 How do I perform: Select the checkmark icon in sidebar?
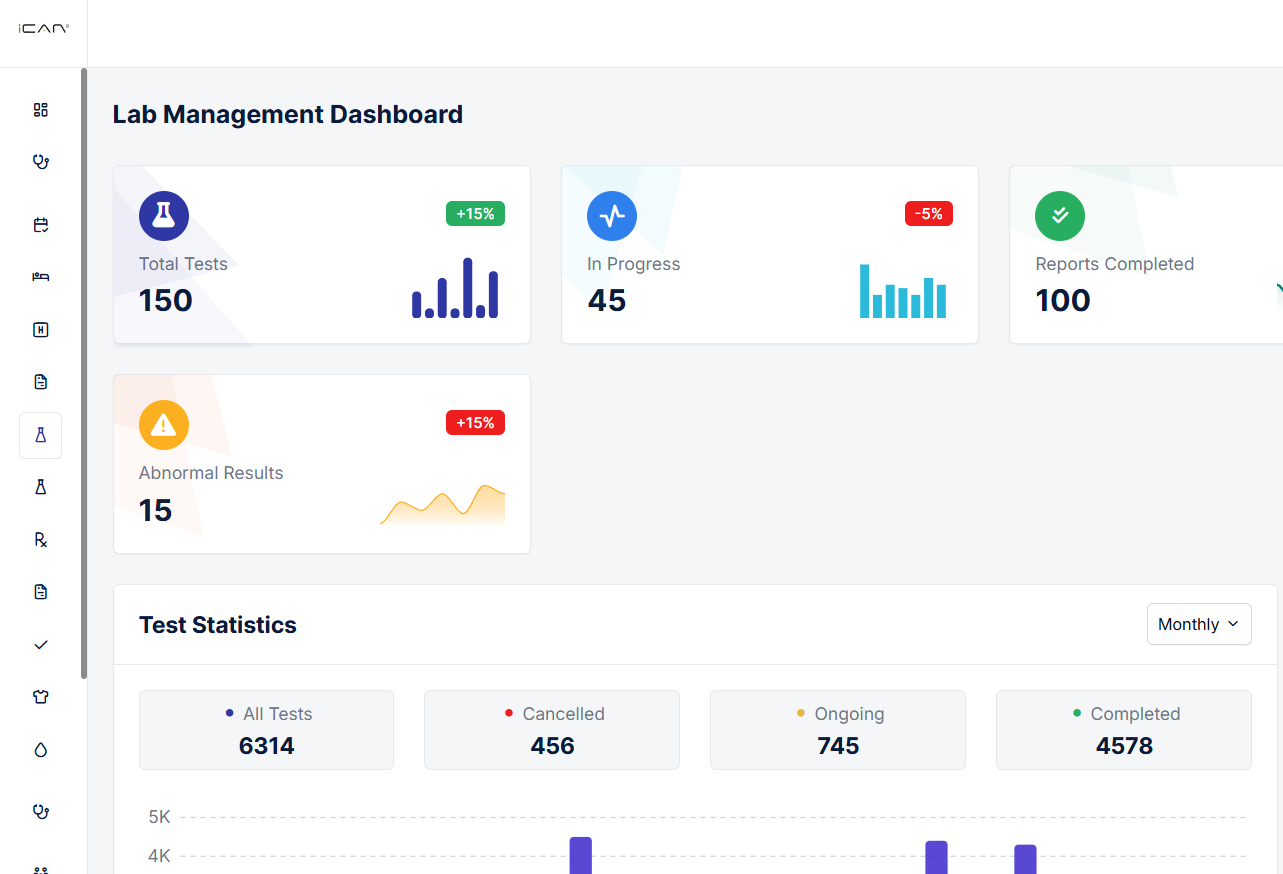click(x=41, y=645)
